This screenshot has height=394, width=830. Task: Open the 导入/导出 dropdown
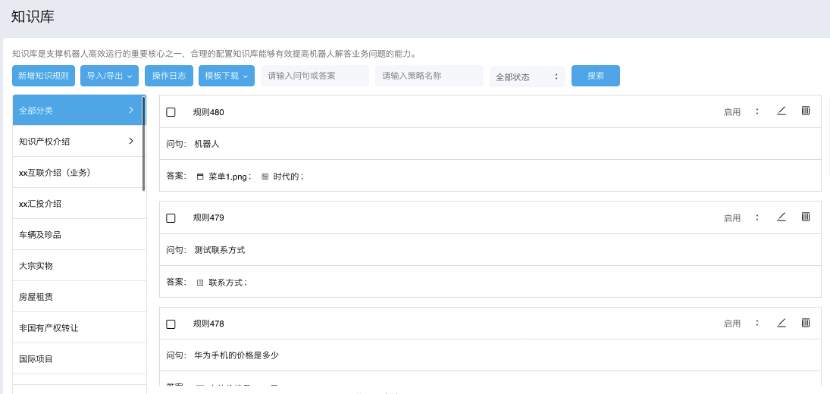tap(110, 76)
